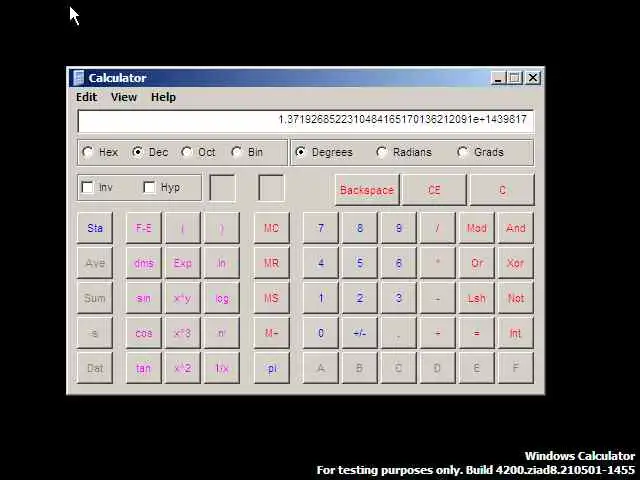Open the Help menu
Screen dimensions: 640x480
163,97
